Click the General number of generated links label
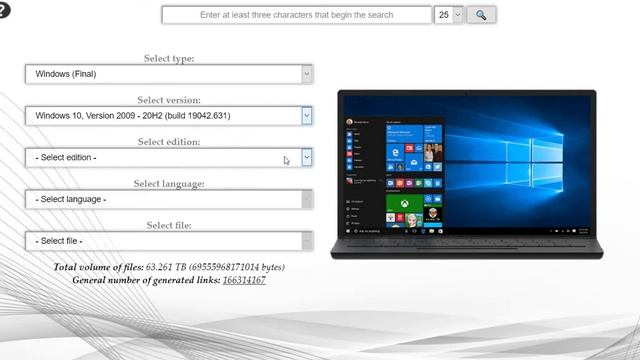The height and width of the screenshot is (360, 640). tap(146, 280)
